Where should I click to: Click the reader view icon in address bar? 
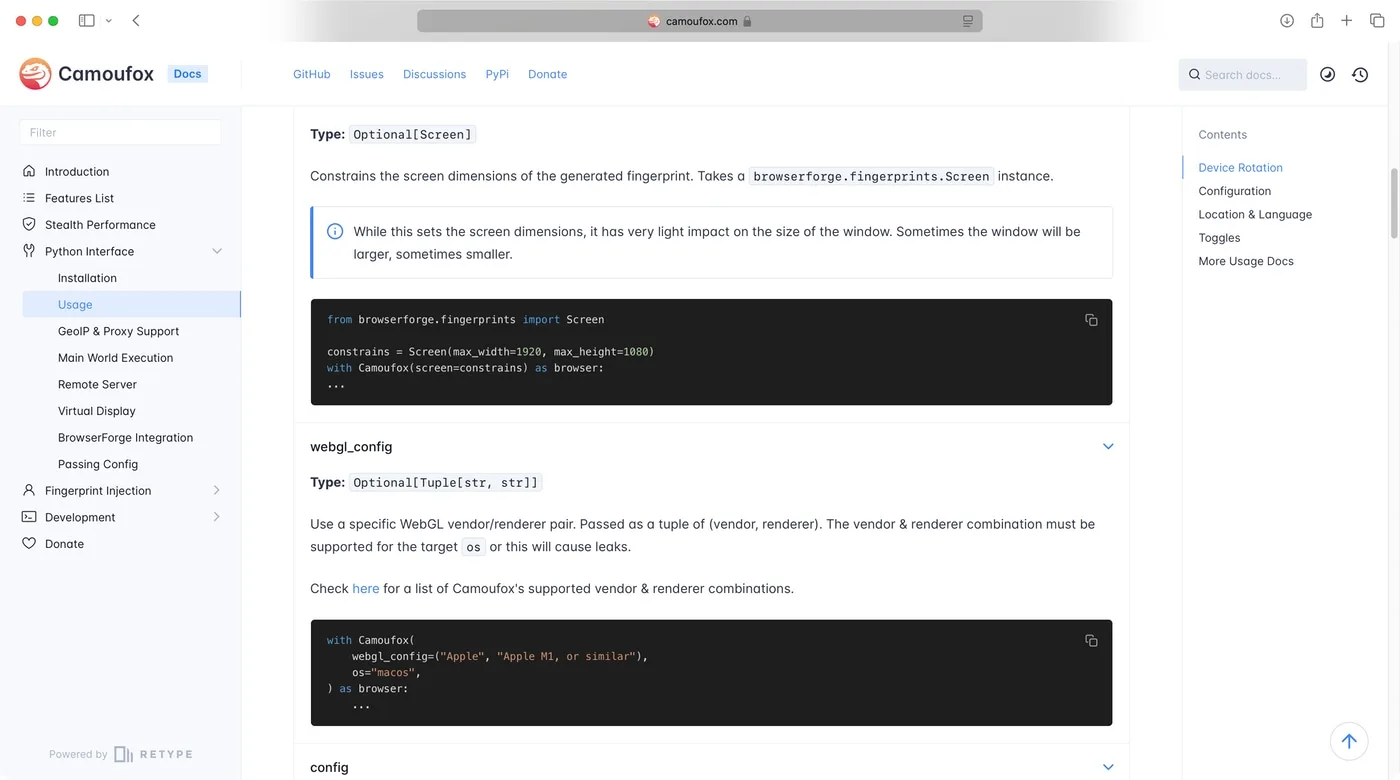(x=968, y=21)
